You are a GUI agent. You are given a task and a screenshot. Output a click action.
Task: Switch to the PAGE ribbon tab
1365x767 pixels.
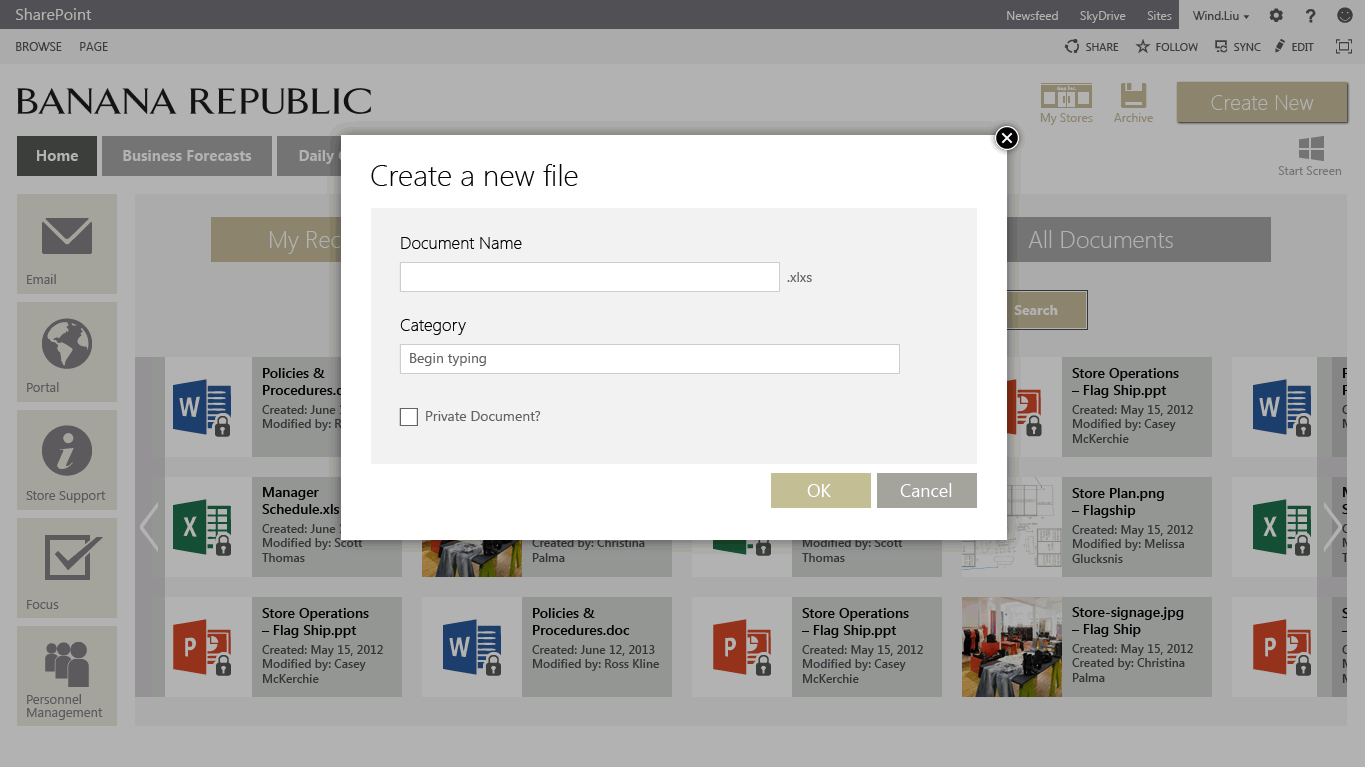pos(94,47)
